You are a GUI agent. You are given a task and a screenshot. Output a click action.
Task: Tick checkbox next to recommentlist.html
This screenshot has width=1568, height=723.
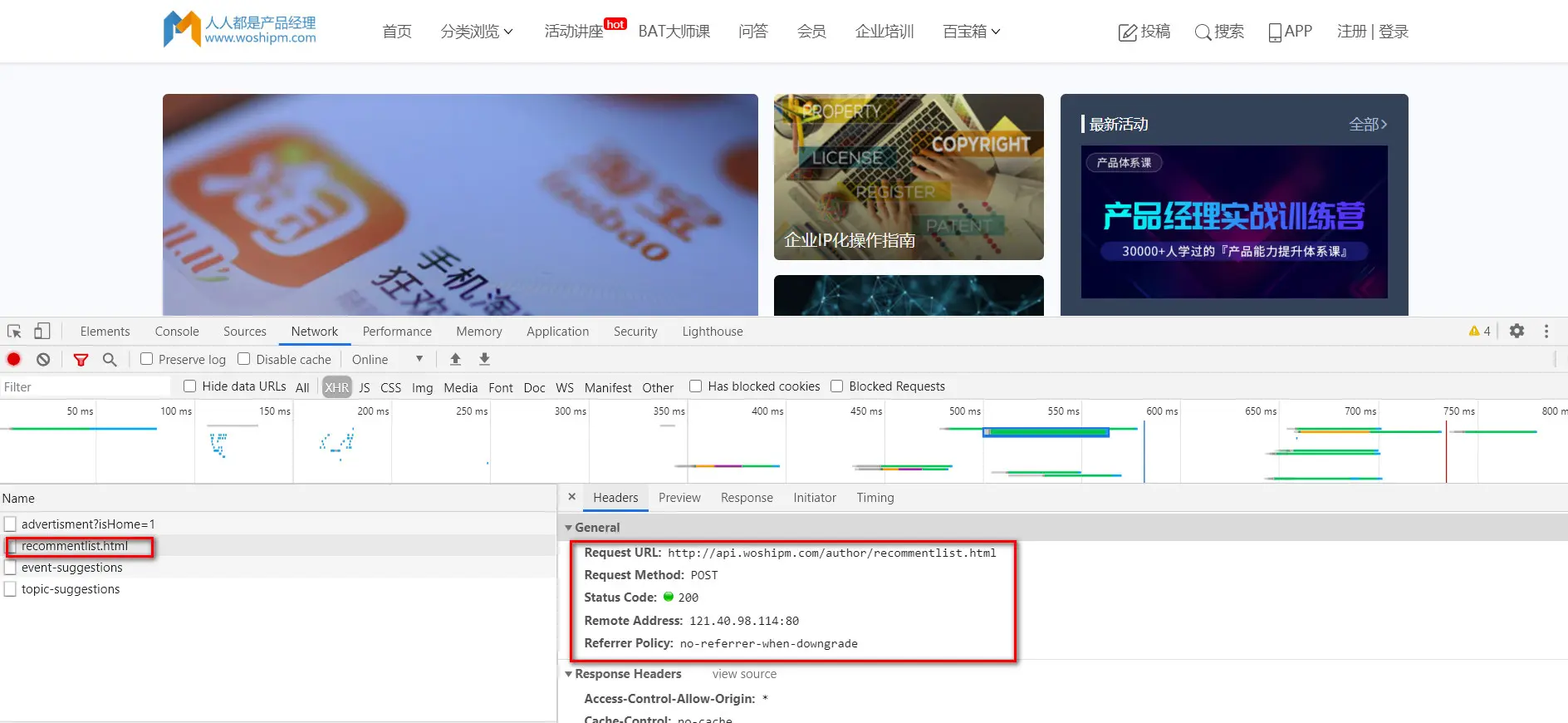click(12, 546)
